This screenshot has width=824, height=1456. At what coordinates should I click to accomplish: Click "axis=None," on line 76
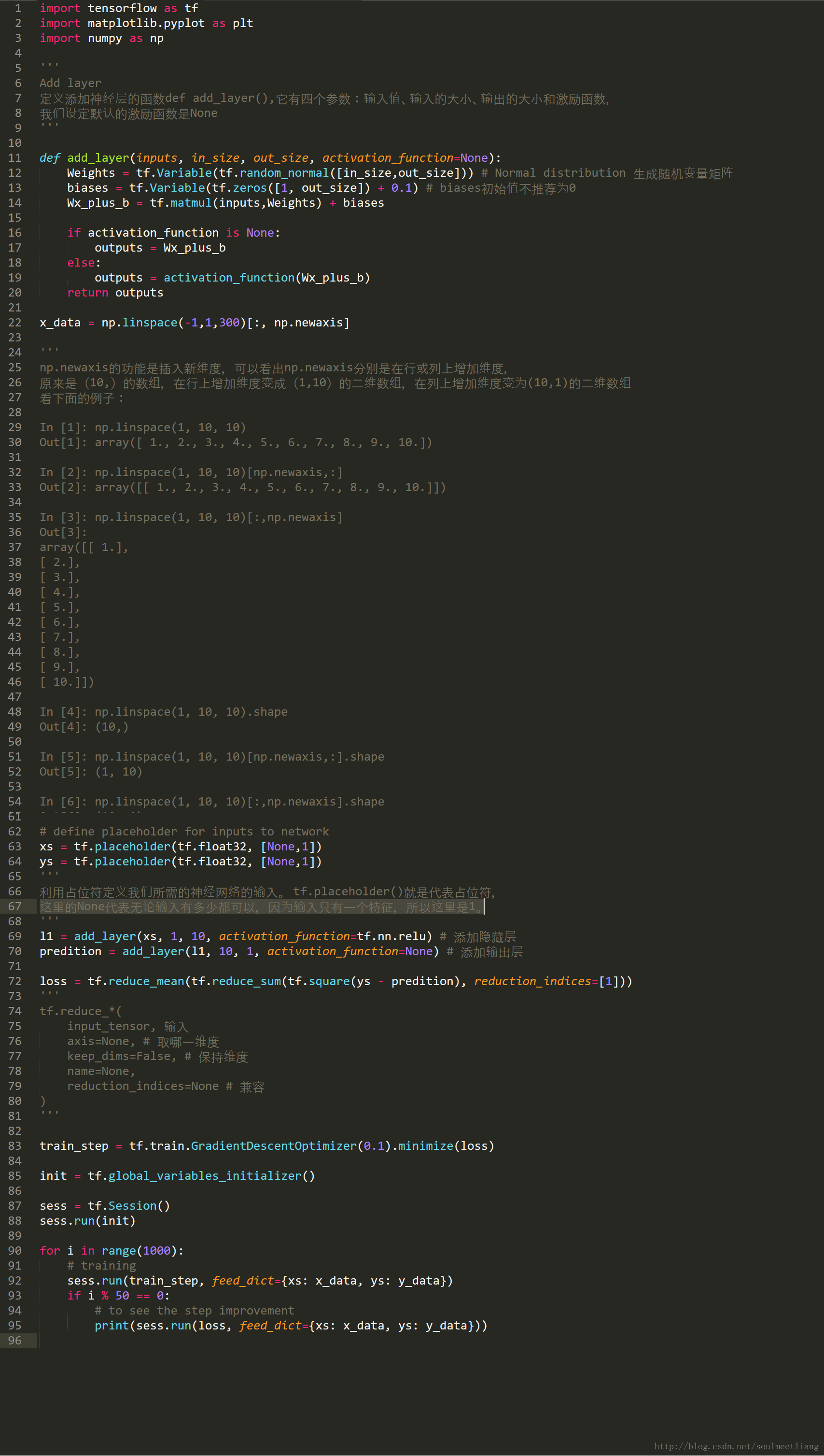point(101,1042)
